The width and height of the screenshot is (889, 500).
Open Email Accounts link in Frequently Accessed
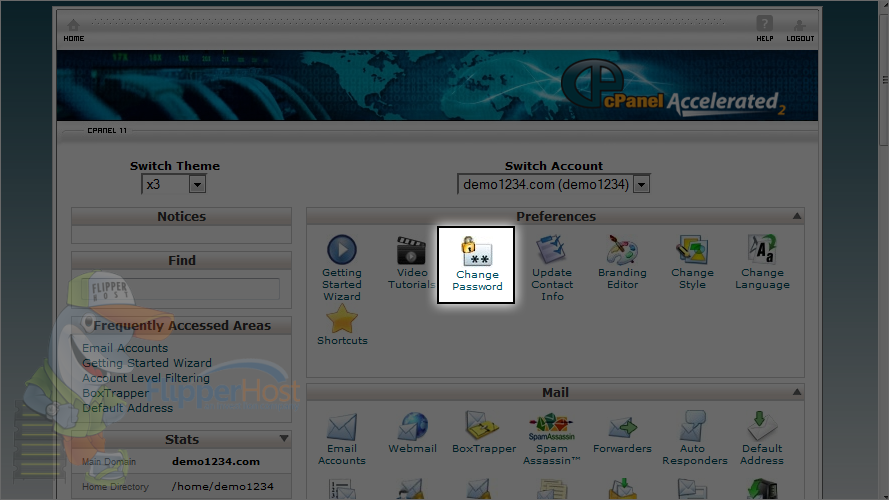[125, 348]
